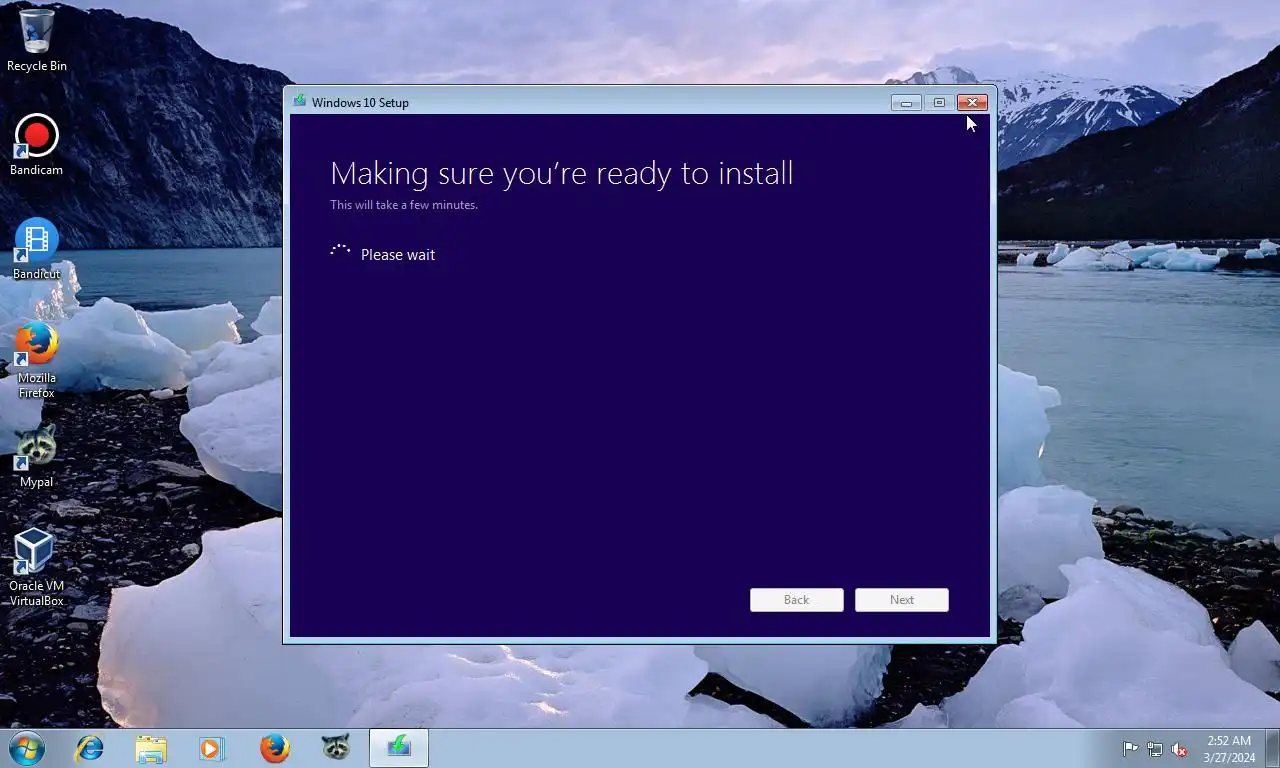The image size is (1280, 768).
Task: Click the Windows 10 Setup title bar icon
Action: pos(299,101)
